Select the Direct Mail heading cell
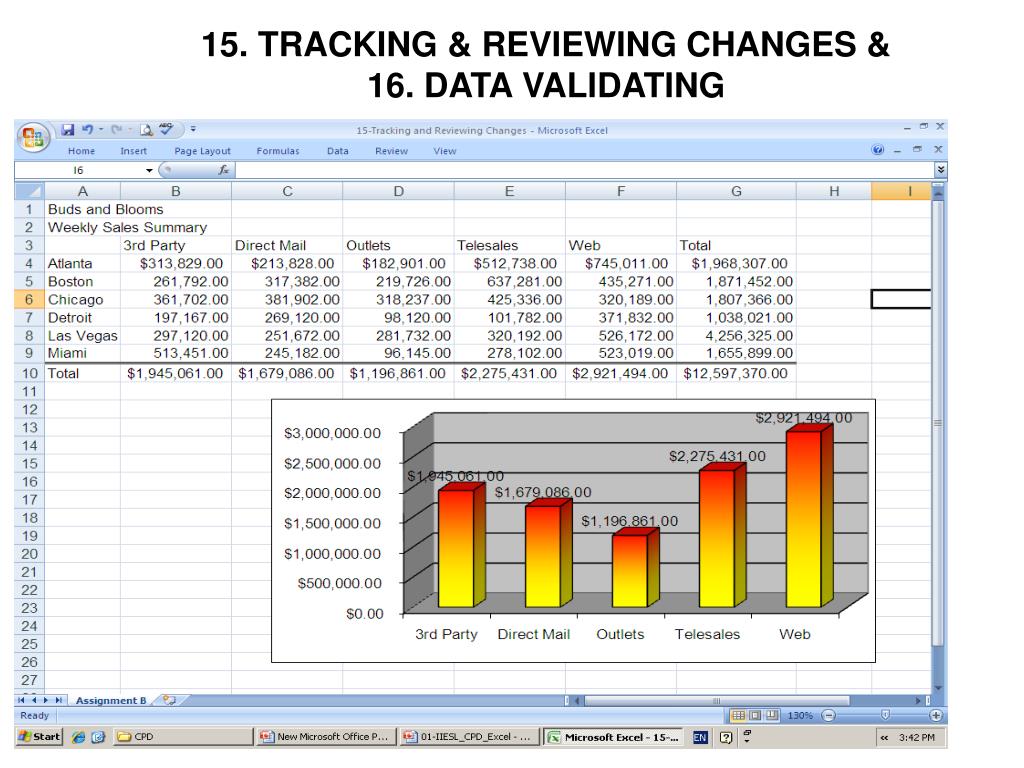This screenshot has height=768, width=1024. [x=287, y=246]
